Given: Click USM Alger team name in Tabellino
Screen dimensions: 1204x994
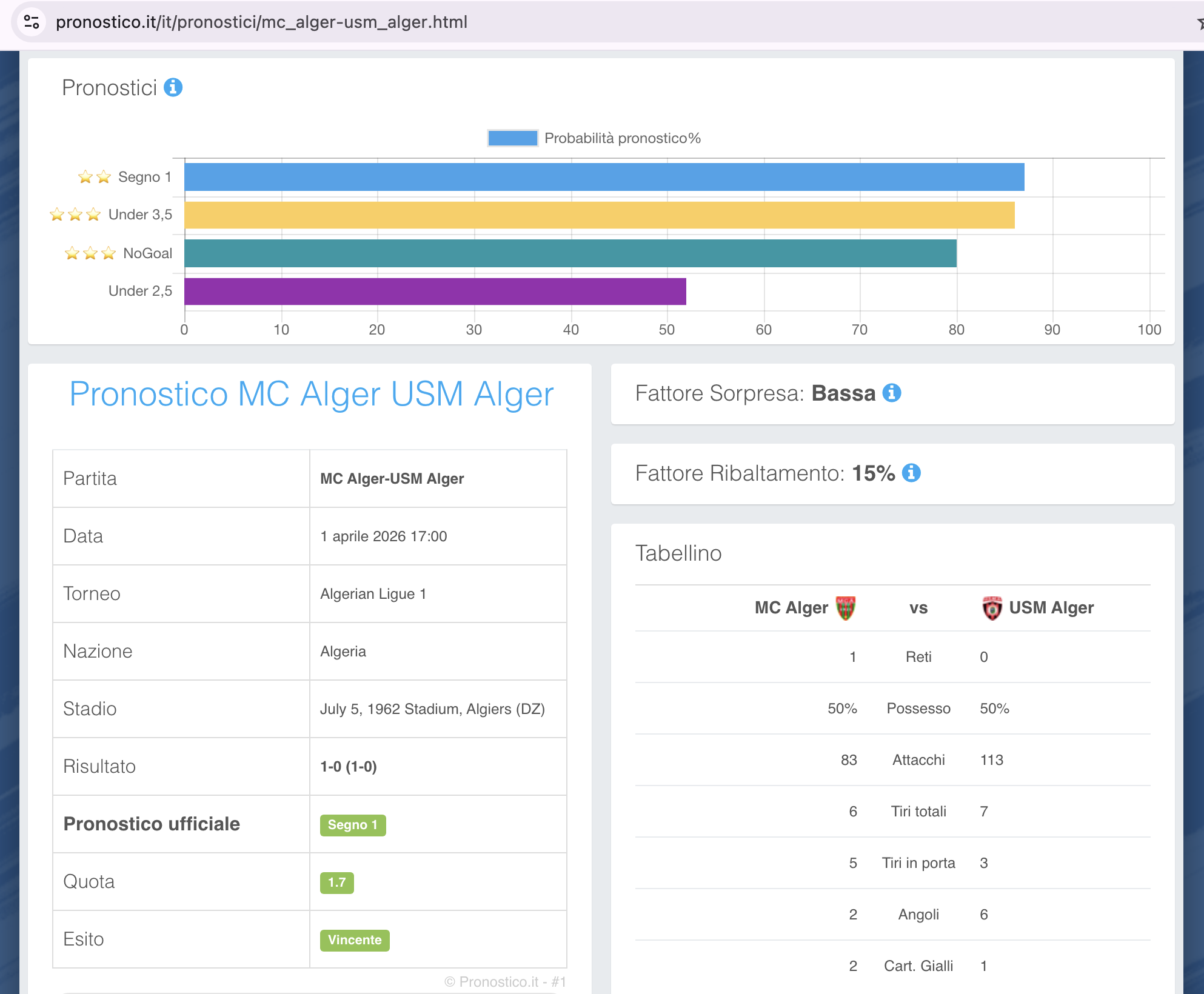Looking at the screenshot, I should pyautogui.click(x=1051, y=608).
